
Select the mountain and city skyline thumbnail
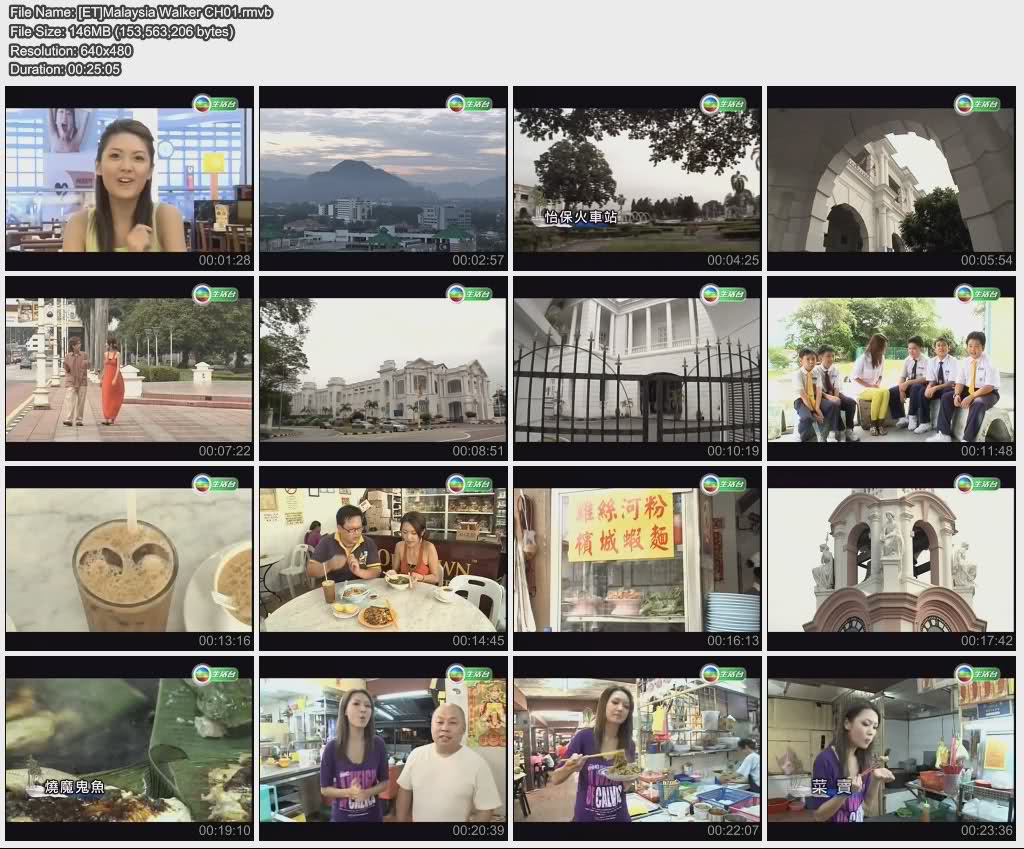pyautogui.click(x=383, y=178)
